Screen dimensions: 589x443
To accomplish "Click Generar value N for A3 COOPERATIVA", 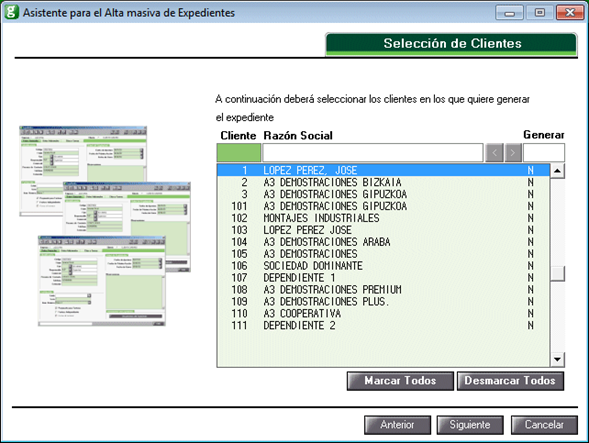I will [530, 314].
